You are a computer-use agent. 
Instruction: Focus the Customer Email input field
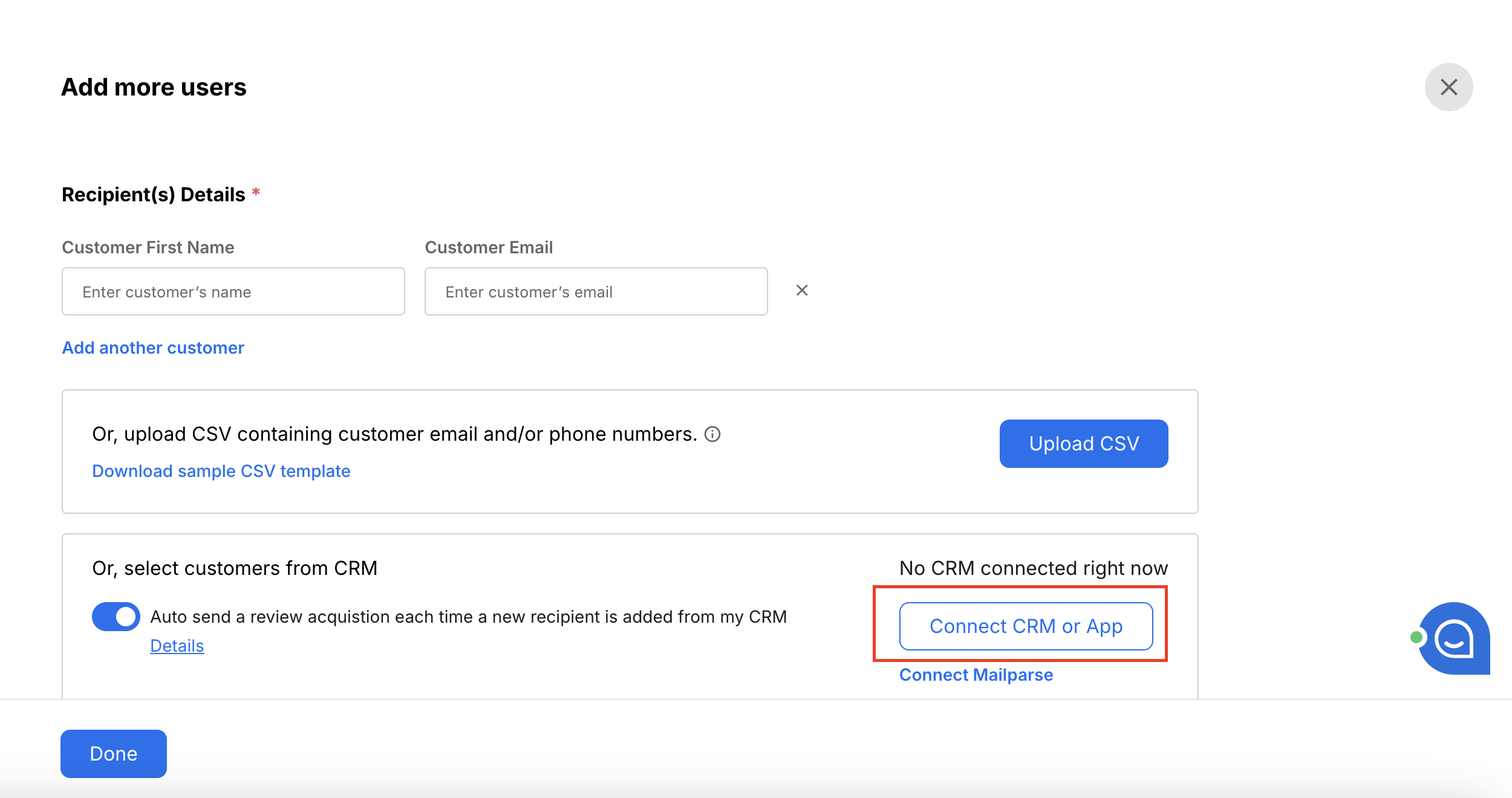(x=596, y=292)
